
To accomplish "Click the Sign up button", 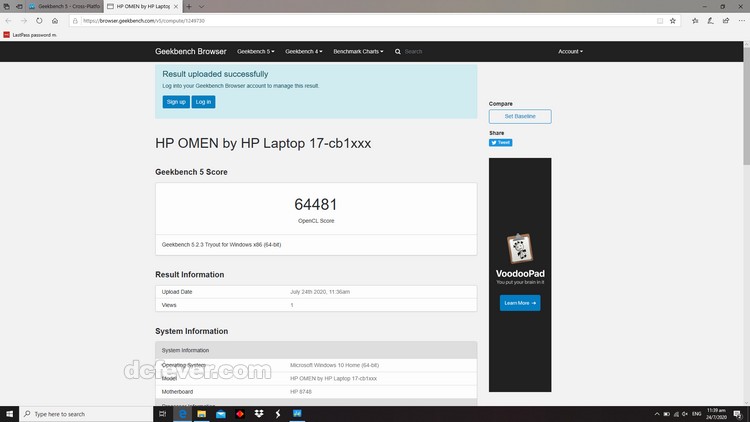I will (176, 102).
